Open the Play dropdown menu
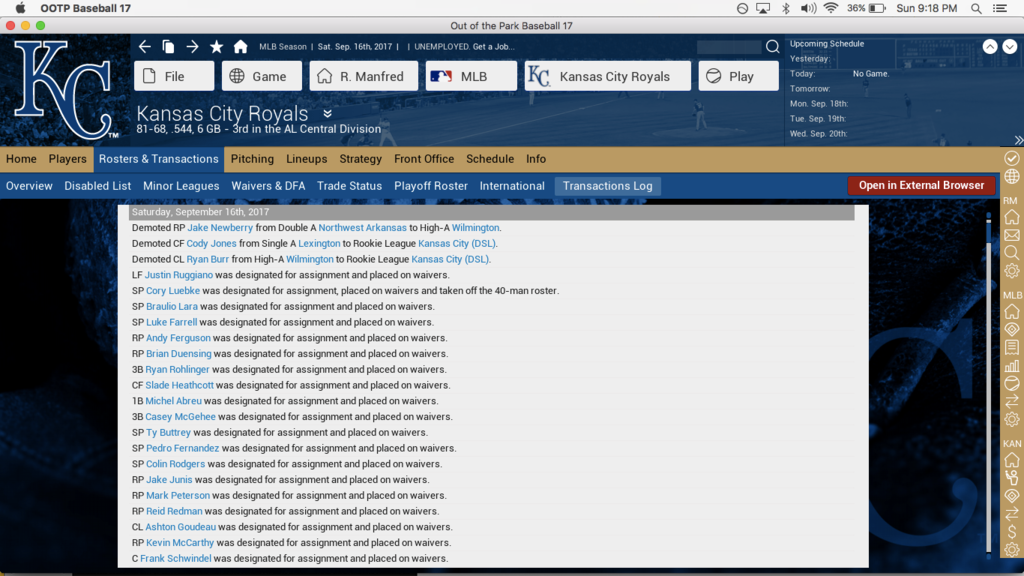Image resolution: width=1024 pixels, height=576 pixels. click(x=738, y=76)
